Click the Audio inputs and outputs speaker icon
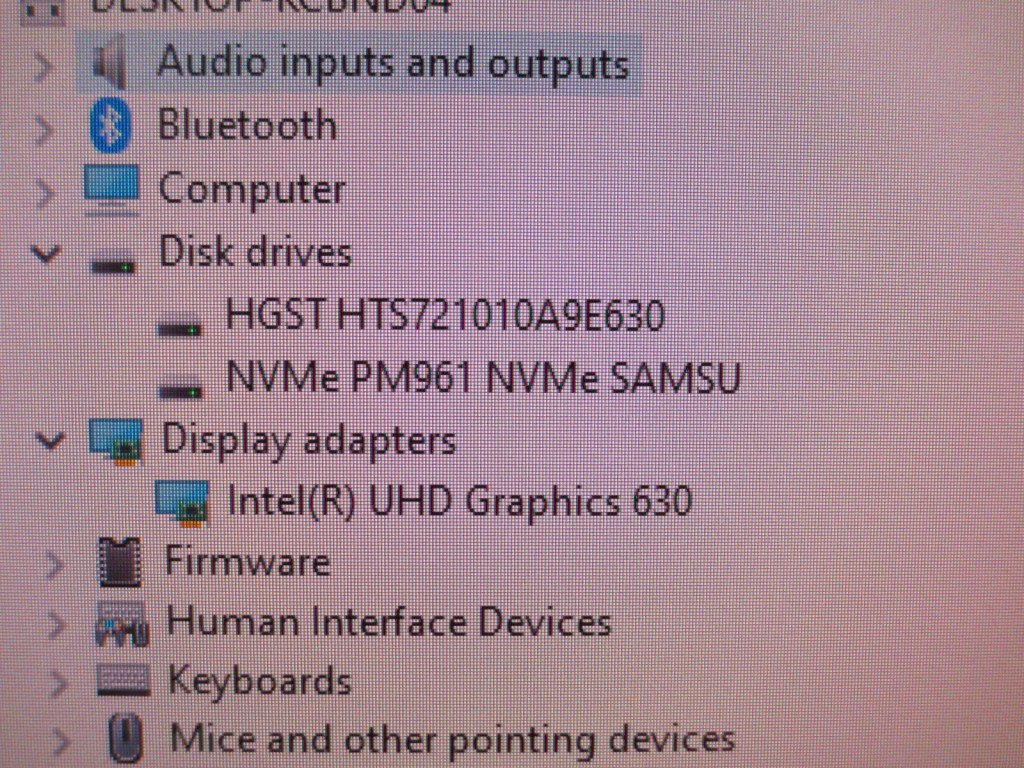The image size is (1024, 768). click(x=109, y=63)
